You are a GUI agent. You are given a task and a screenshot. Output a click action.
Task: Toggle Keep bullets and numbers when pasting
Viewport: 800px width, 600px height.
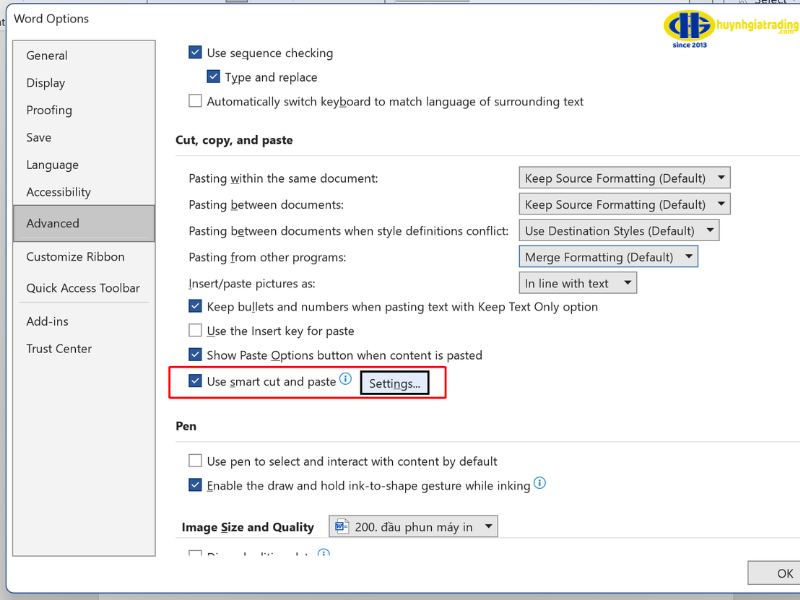click(x=195, y=306)
